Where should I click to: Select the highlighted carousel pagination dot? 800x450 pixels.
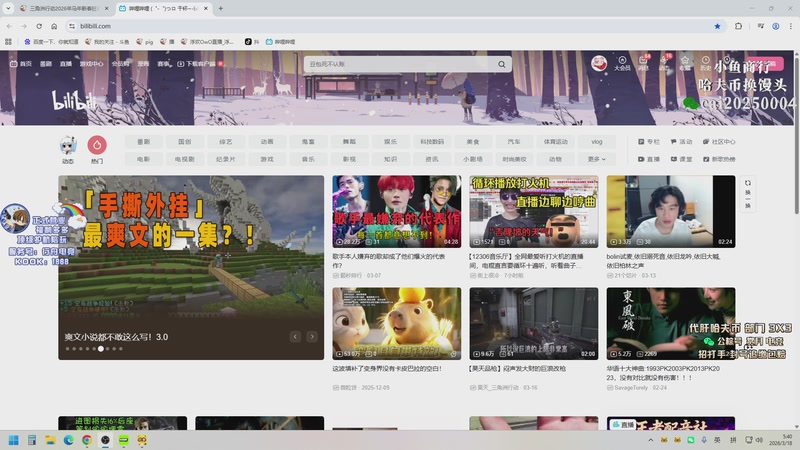click(x=101, y=349)
